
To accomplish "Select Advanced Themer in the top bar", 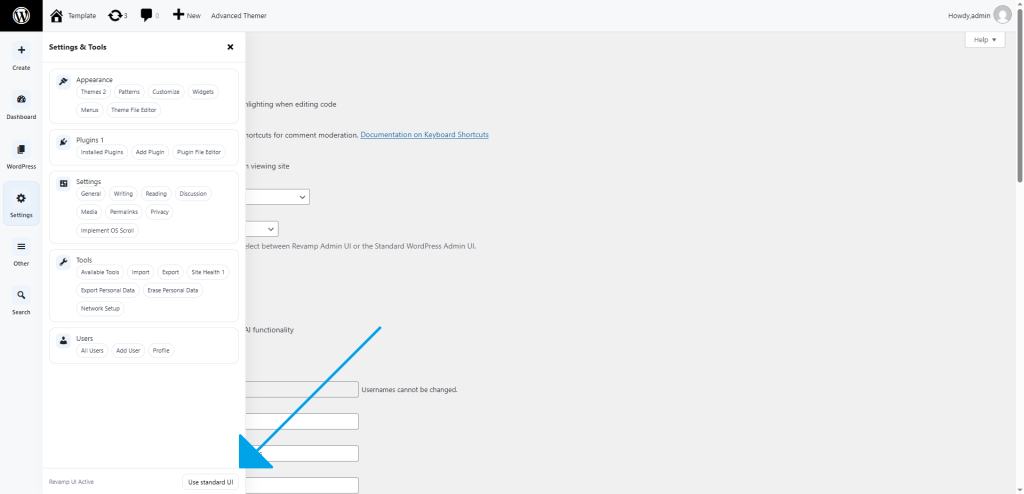I will [239, 16].
